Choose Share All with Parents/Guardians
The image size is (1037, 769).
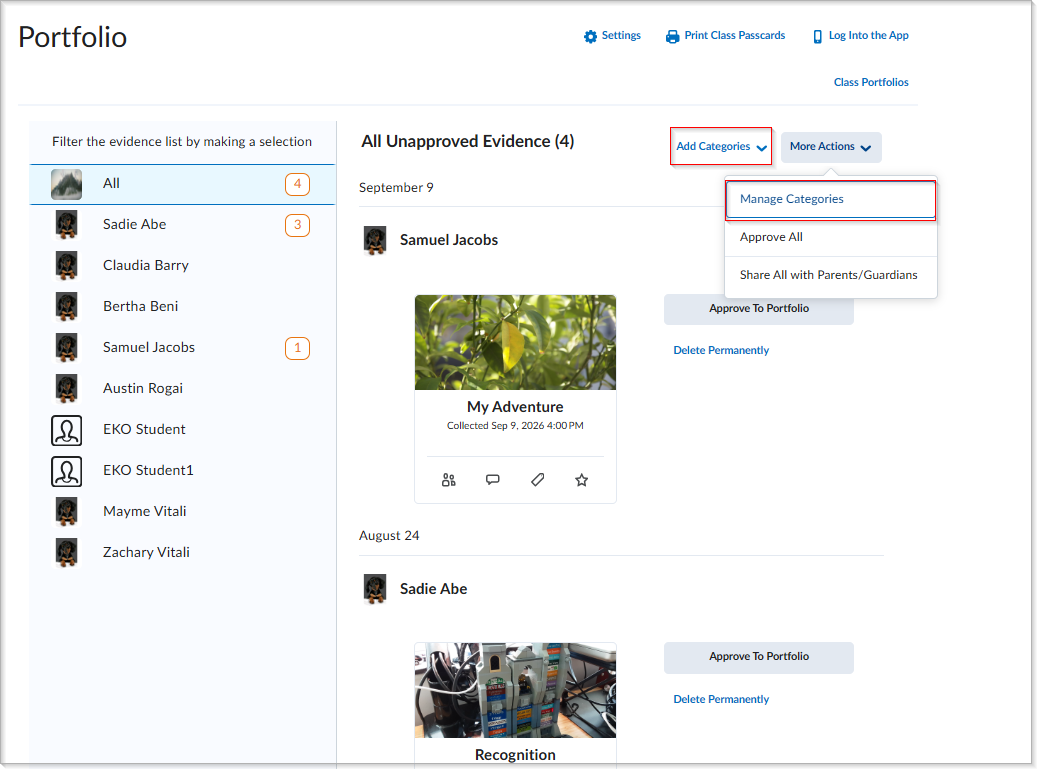coord(830,275)
